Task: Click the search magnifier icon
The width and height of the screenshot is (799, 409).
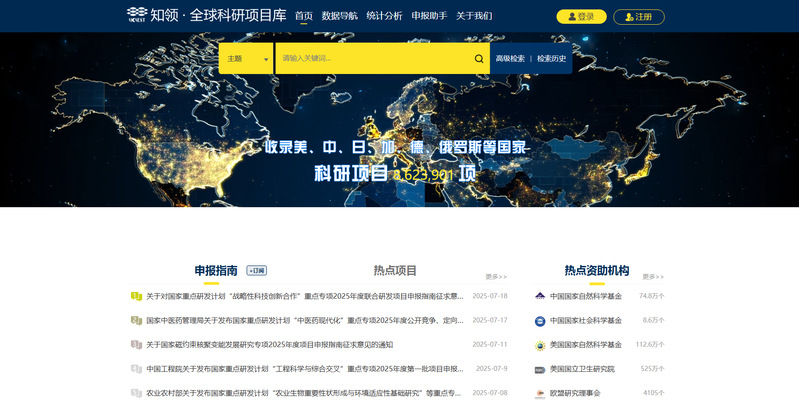Action: 479,58
